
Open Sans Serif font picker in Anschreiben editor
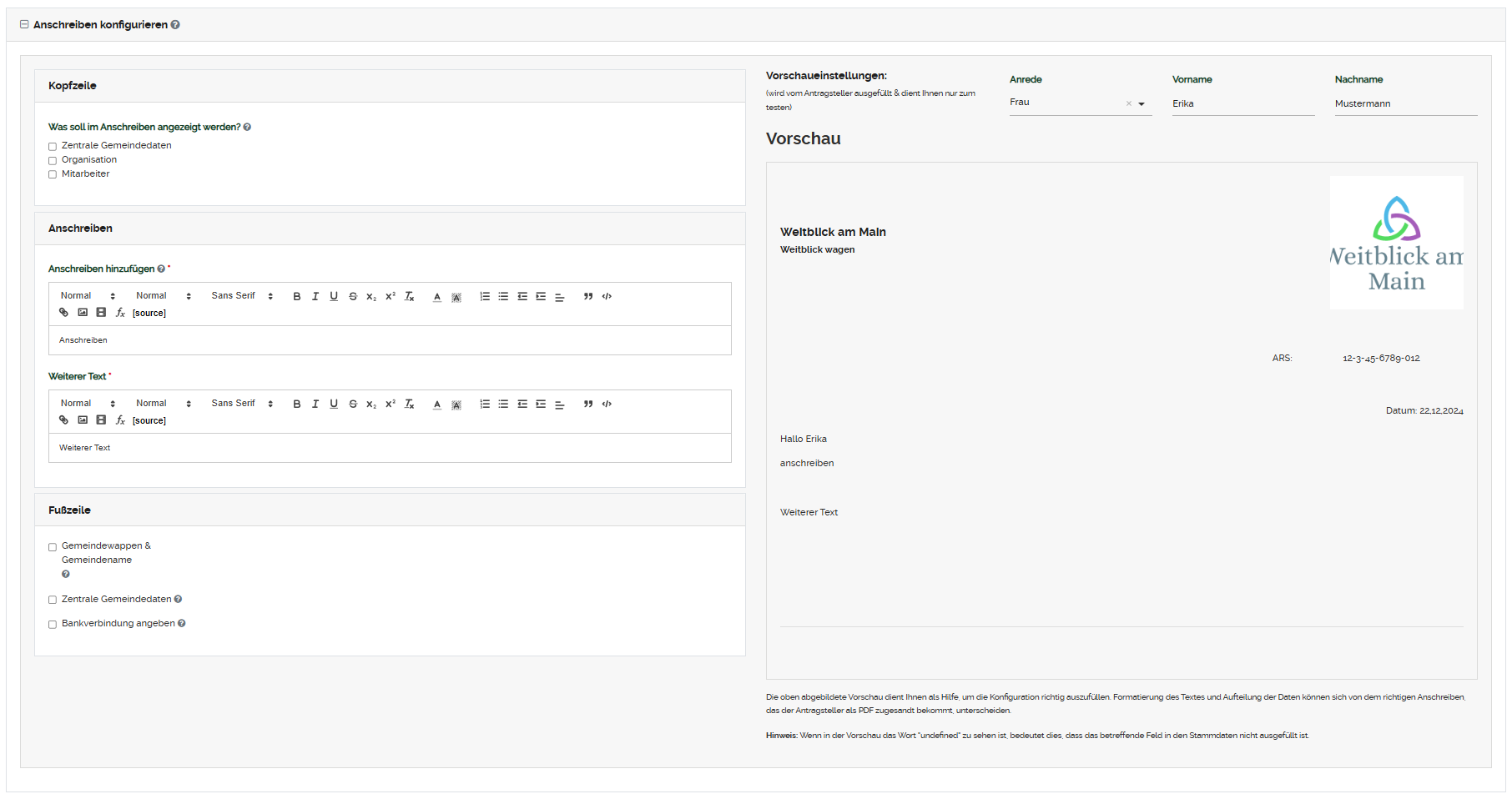coord(242,296)
